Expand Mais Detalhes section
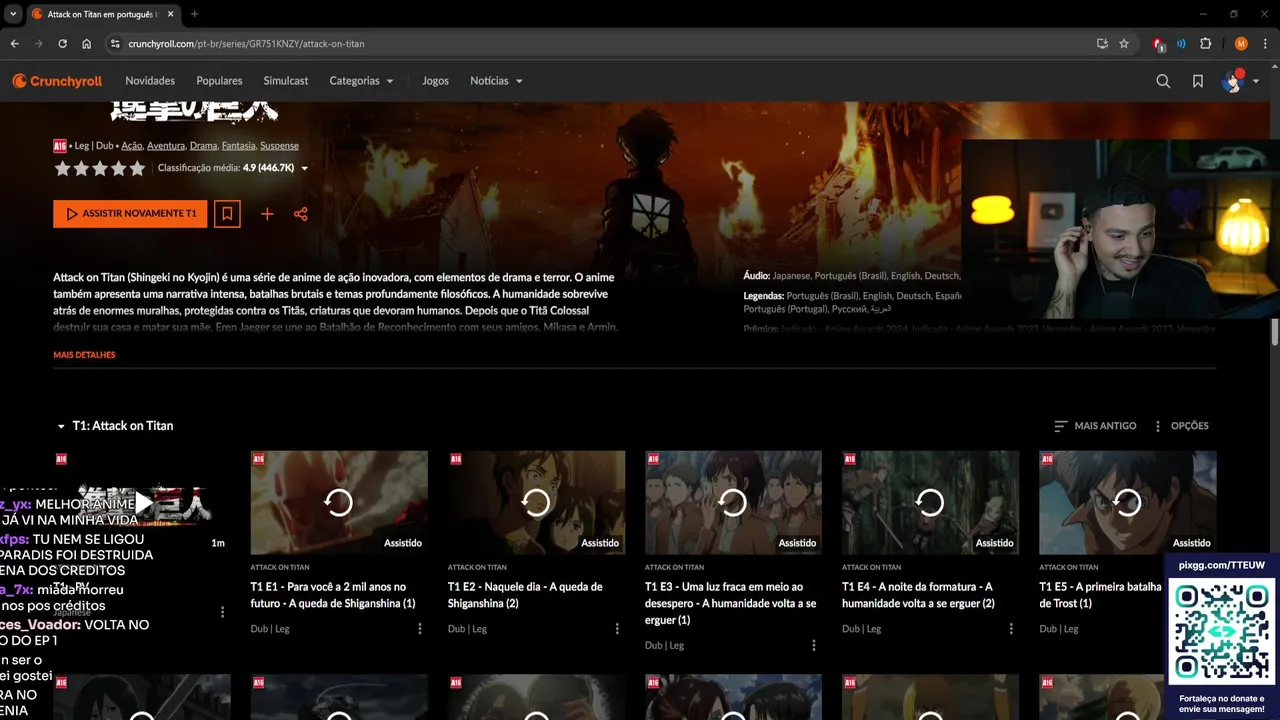This screenshot has width=1280, height=720. click(84, 355)
